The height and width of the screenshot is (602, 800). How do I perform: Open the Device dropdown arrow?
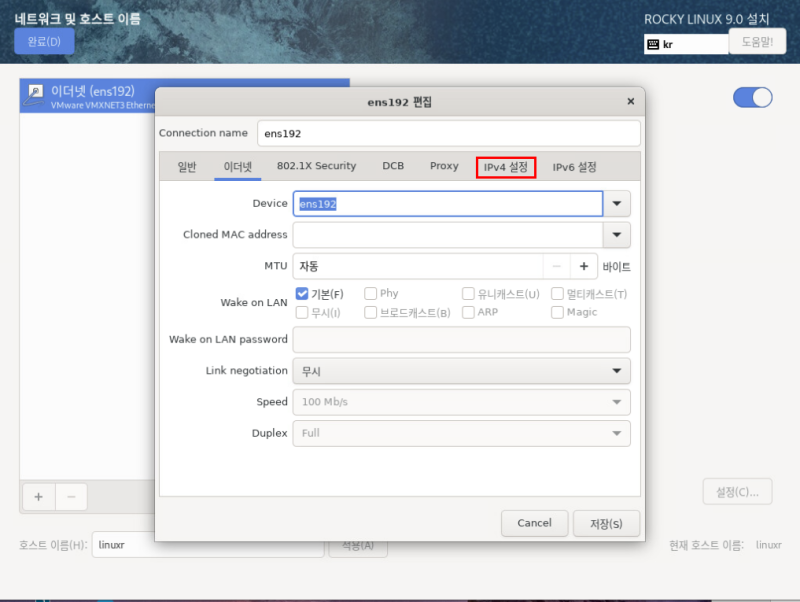617,204
